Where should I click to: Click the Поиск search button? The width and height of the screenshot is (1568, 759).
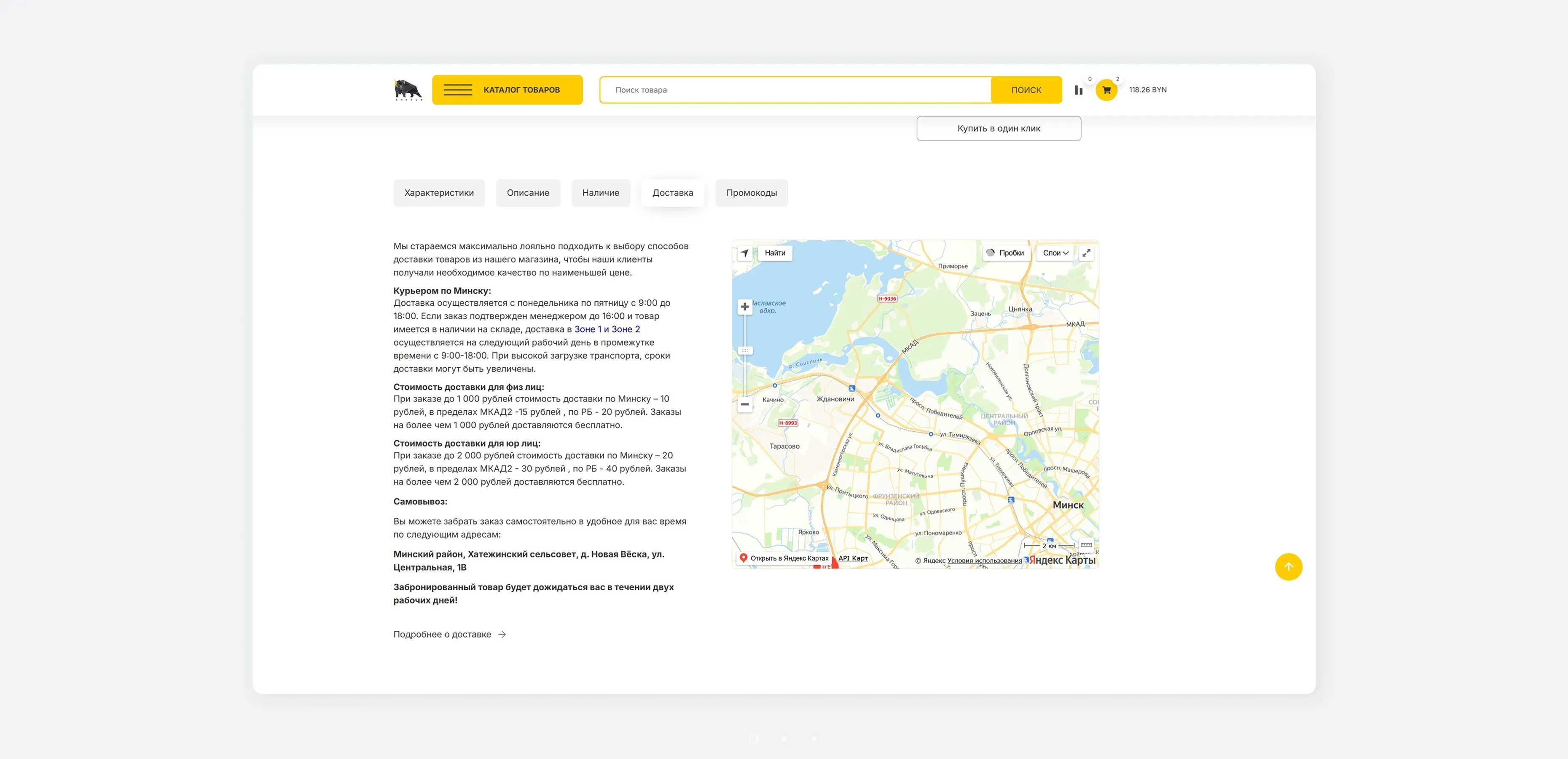tap(1026, 89)
